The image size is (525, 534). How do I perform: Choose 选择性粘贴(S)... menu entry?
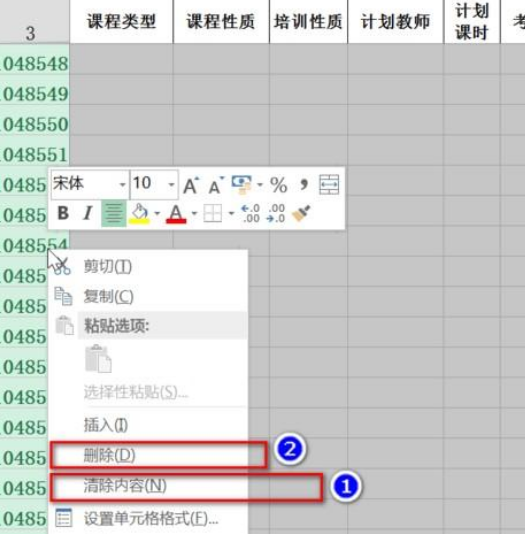pyautogui.click(x=148, y=392)
